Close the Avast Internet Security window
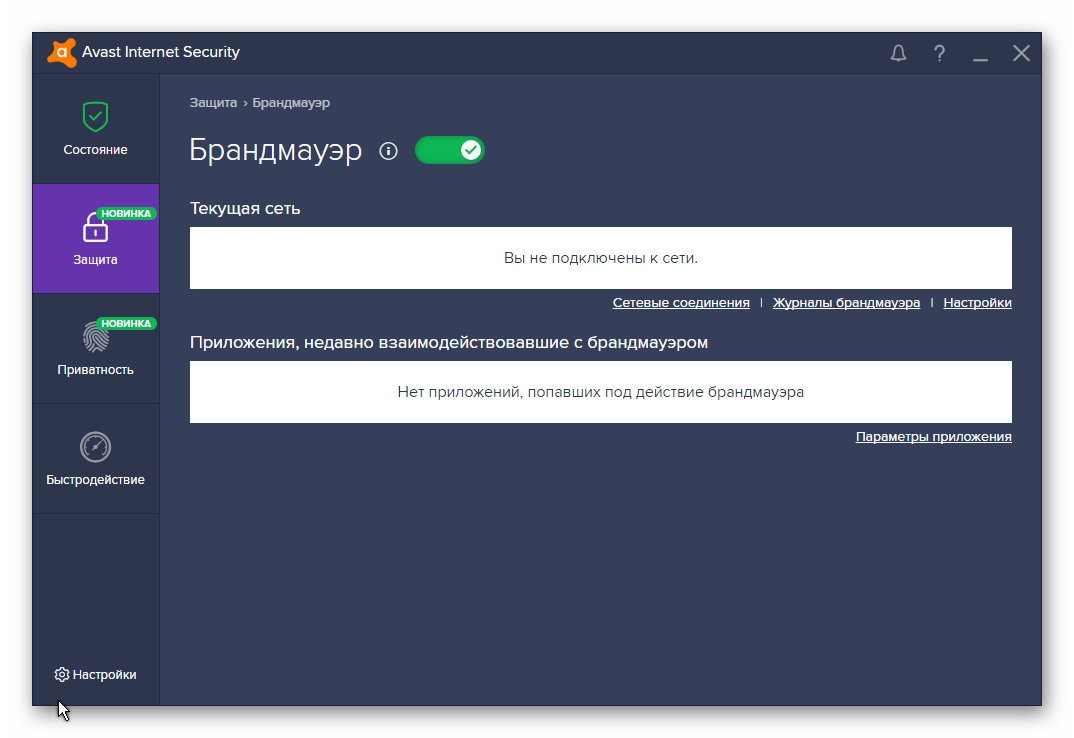This screenshot has height=738, width=1074. tap(1021, 53)
